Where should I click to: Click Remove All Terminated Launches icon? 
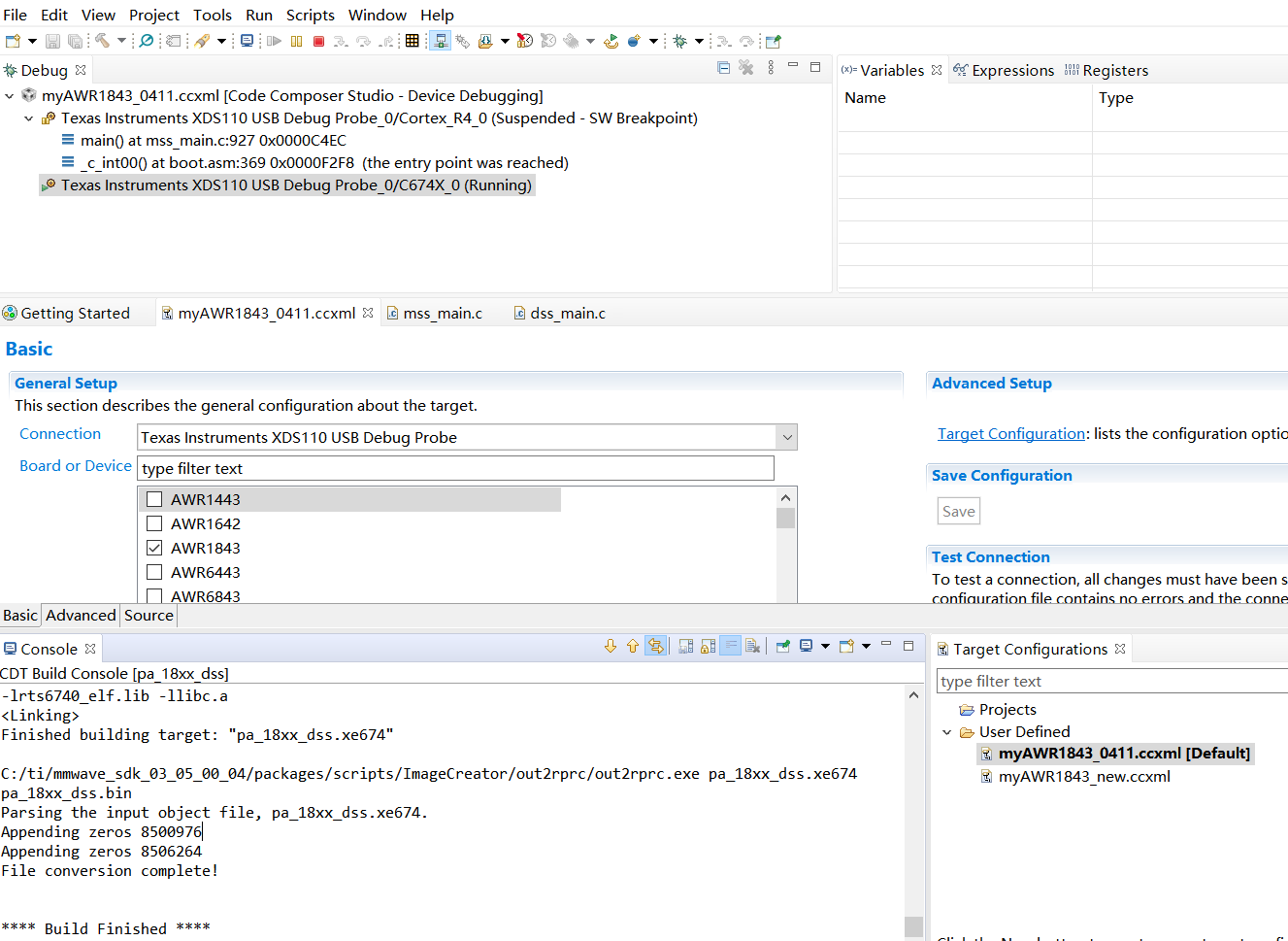pyautogui.click(x=745, y=67)
